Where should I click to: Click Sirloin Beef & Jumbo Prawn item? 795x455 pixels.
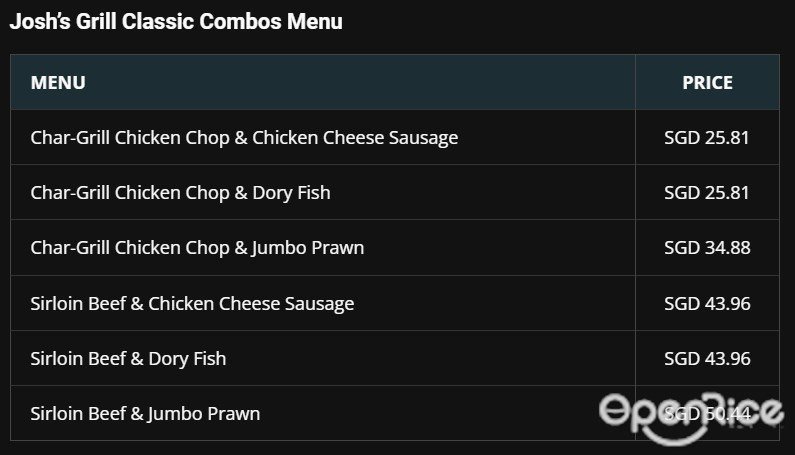(x=145, y=414)
